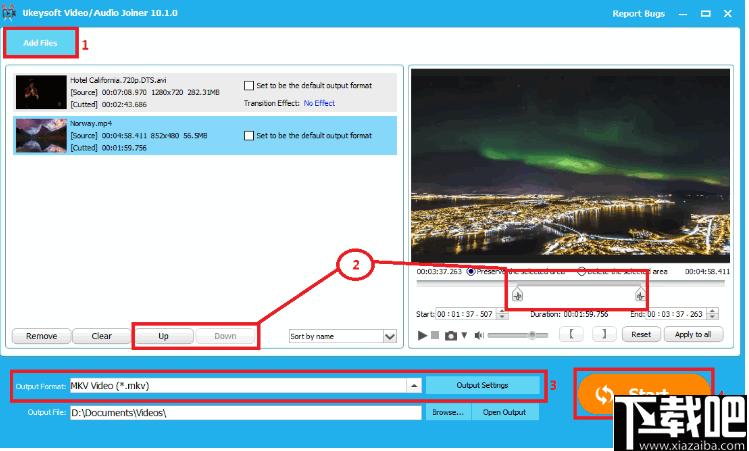Tick default output format for Norway.mp4
The width and height of the screenshot is (749, 451).
[x=249, y=136]
